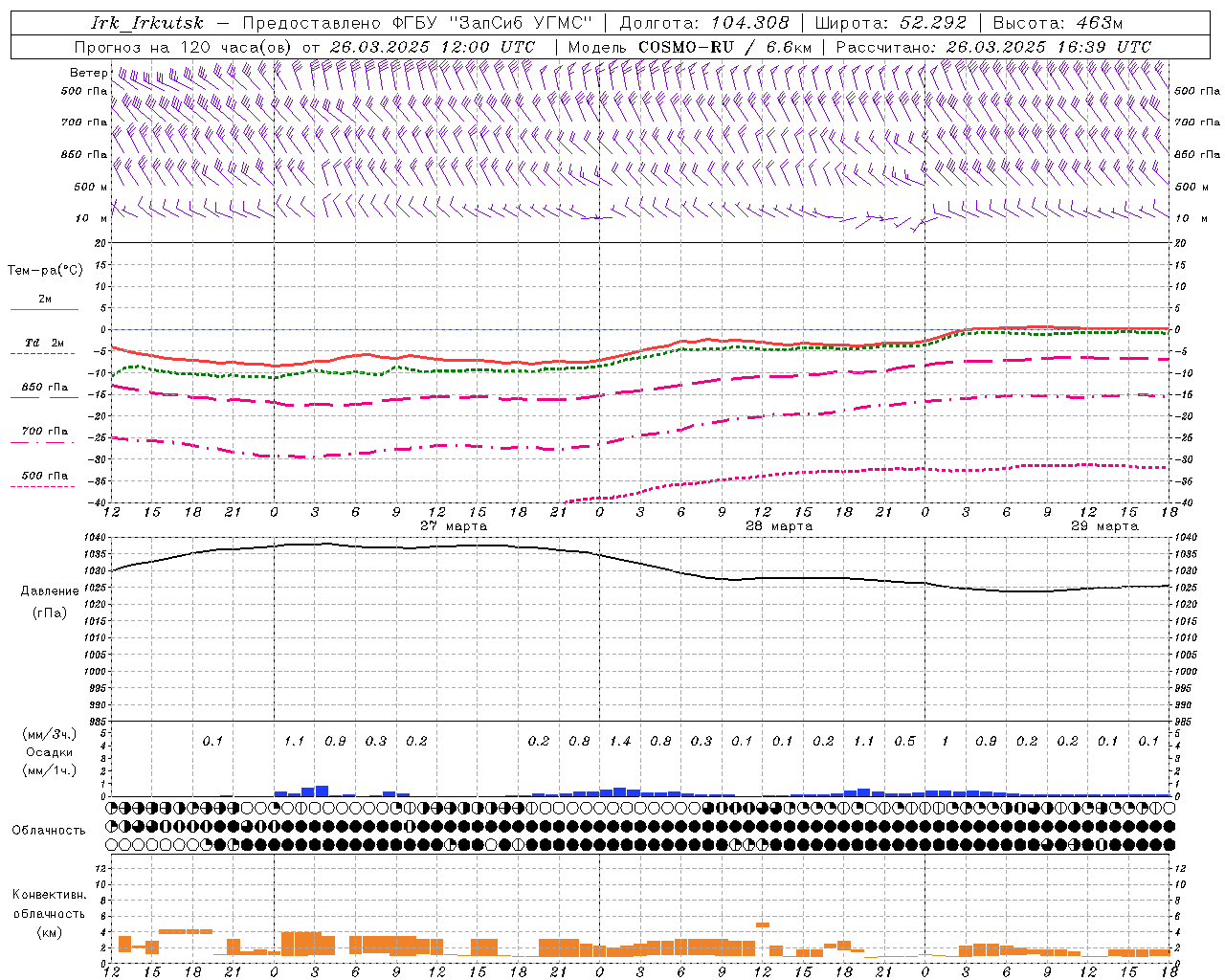Click the Долгота: 104.308 value

coord(704,23)
